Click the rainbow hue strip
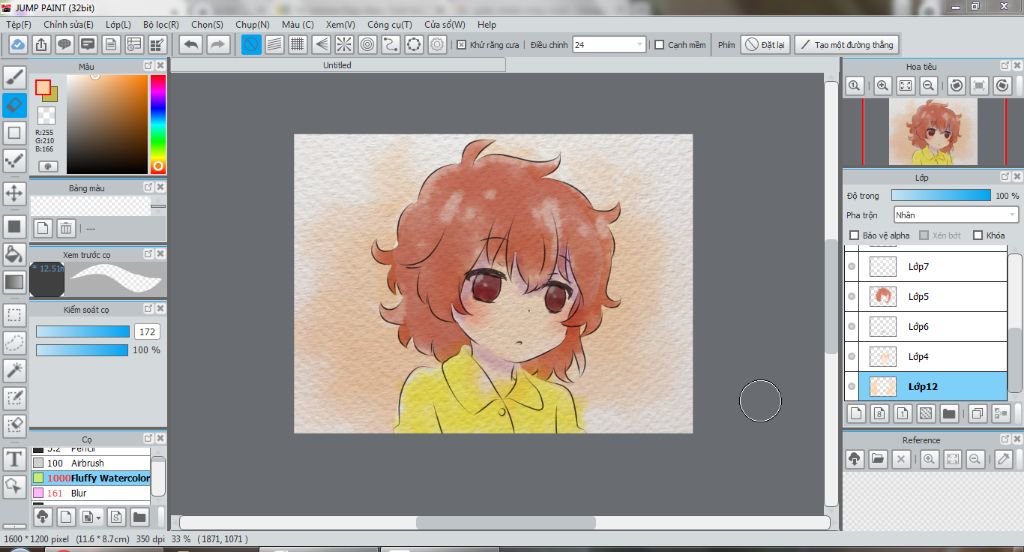This screenshot has height=552, width=1024. (158, 124)
